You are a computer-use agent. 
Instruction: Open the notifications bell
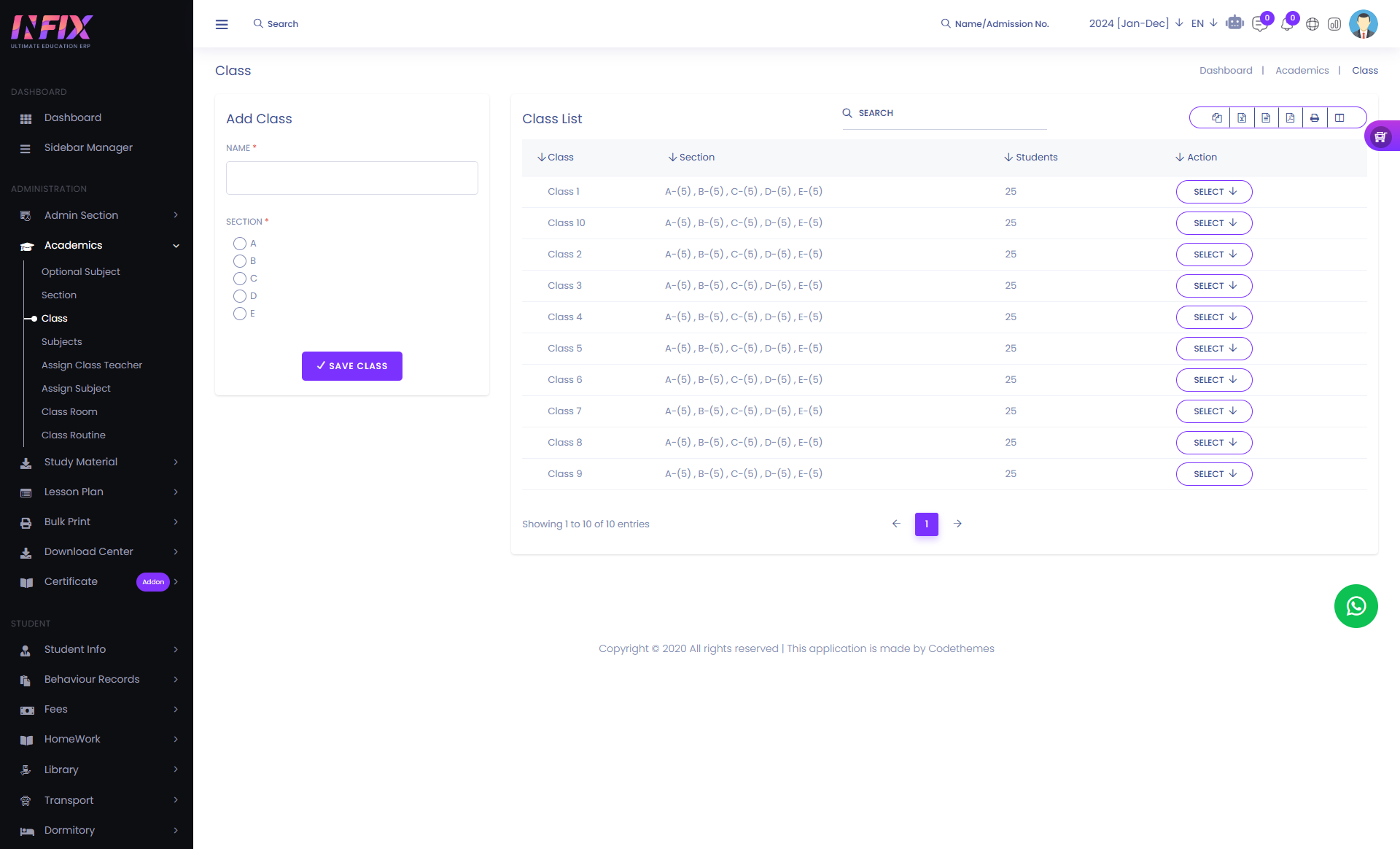pyautogui.click(x=1287, y=24)
